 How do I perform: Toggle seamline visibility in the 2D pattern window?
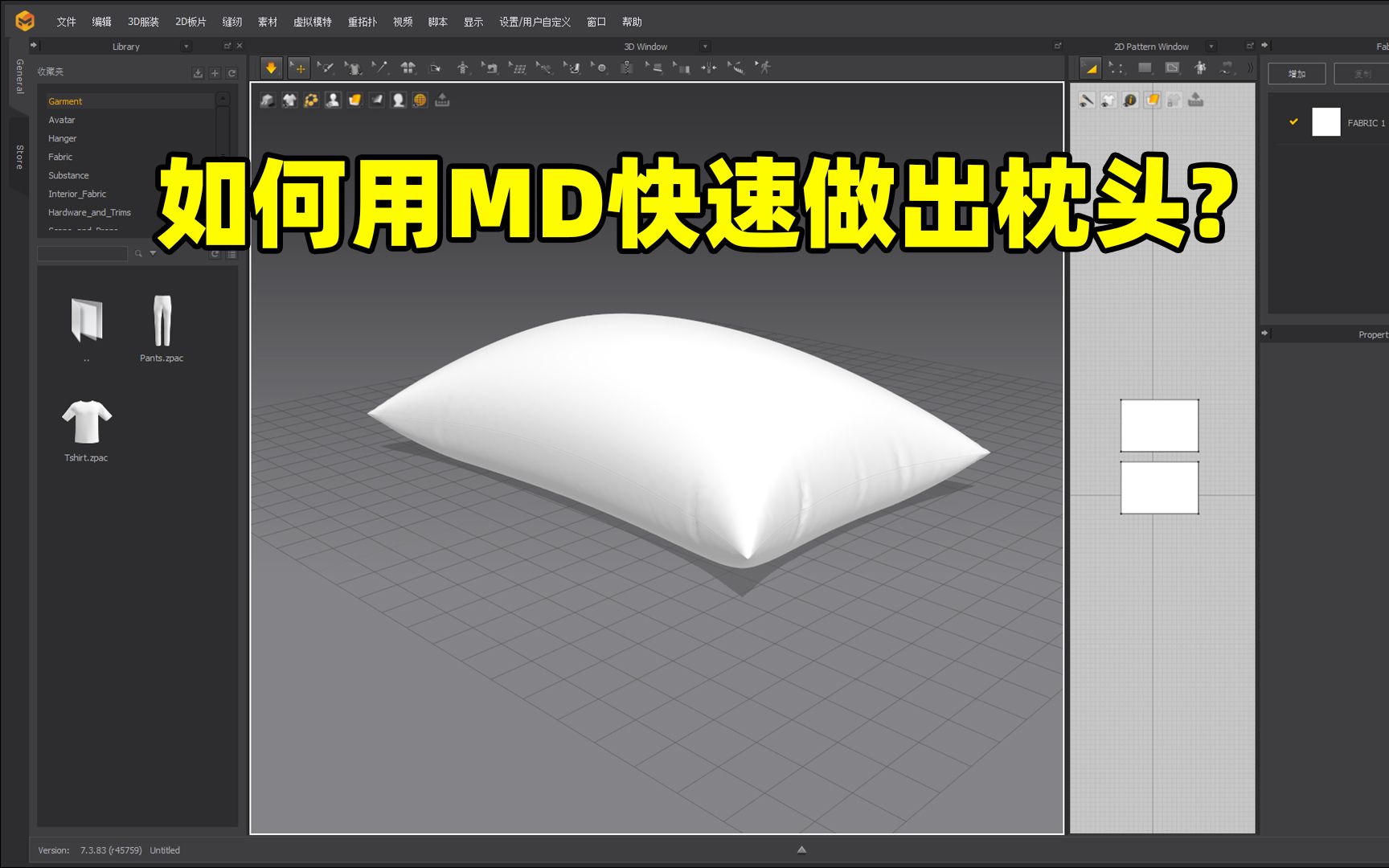pyautogui.click(x=1088, y=100)
